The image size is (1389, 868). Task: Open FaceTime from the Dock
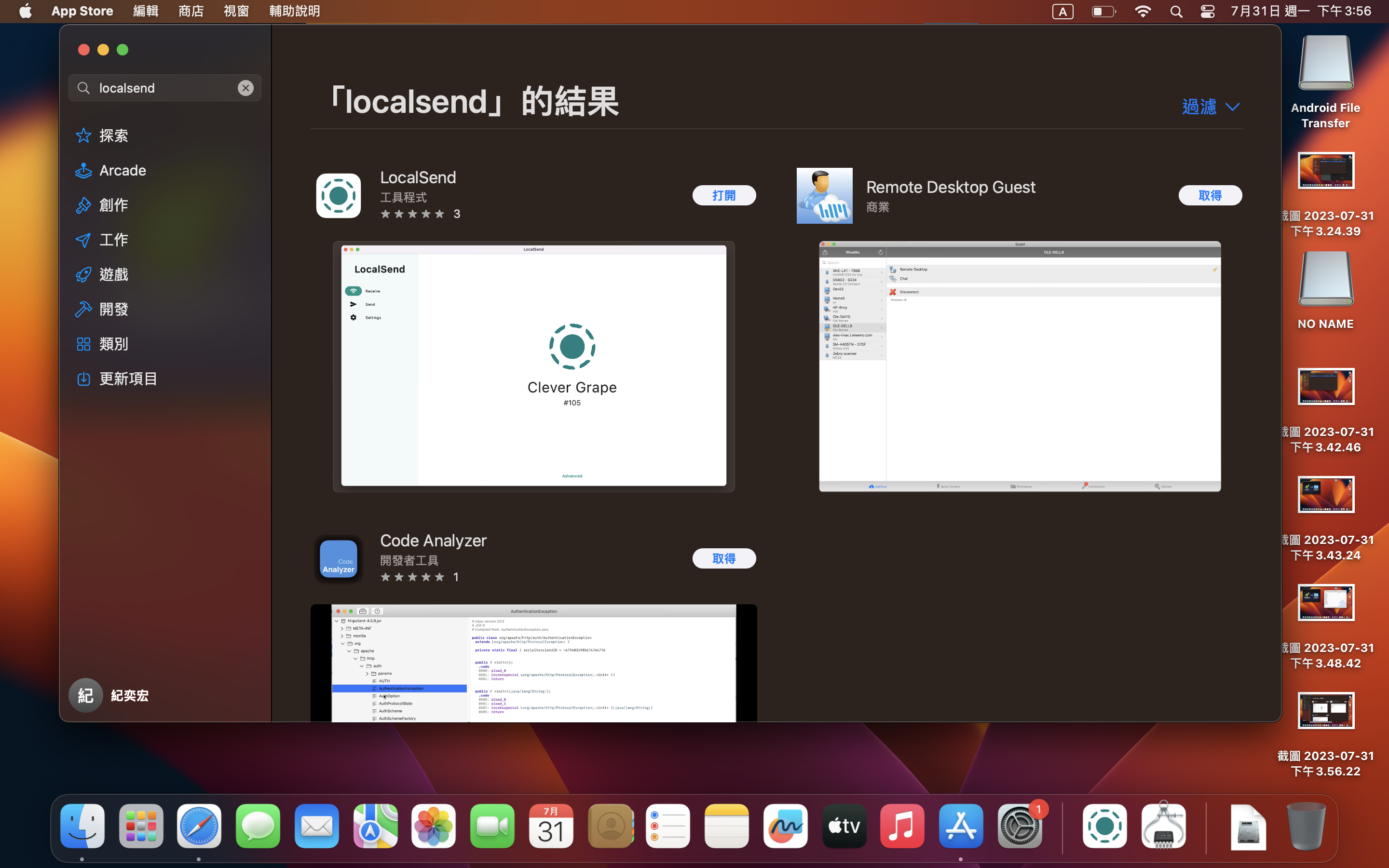point(492,826)
